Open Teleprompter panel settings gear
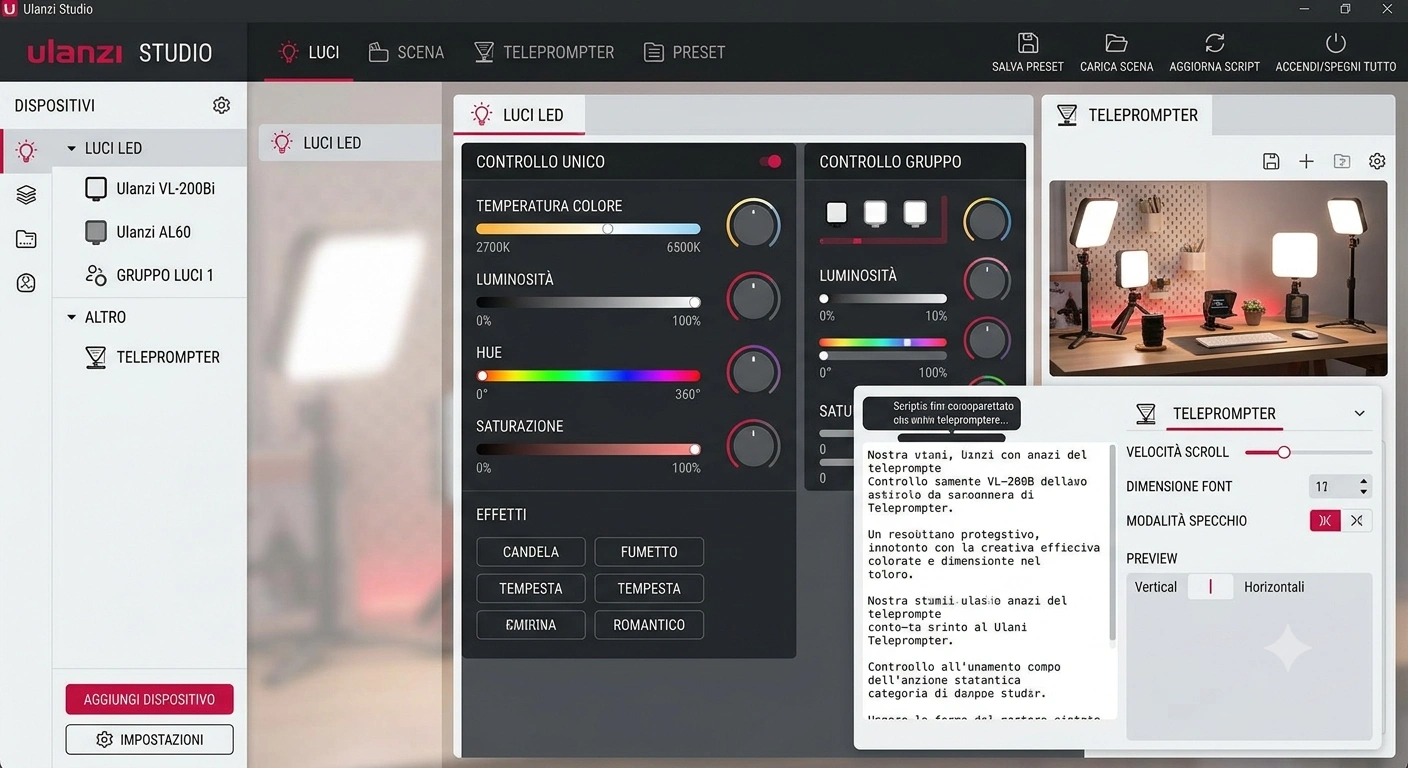Screen dimensions: 1408x768 click(1377, 161)
